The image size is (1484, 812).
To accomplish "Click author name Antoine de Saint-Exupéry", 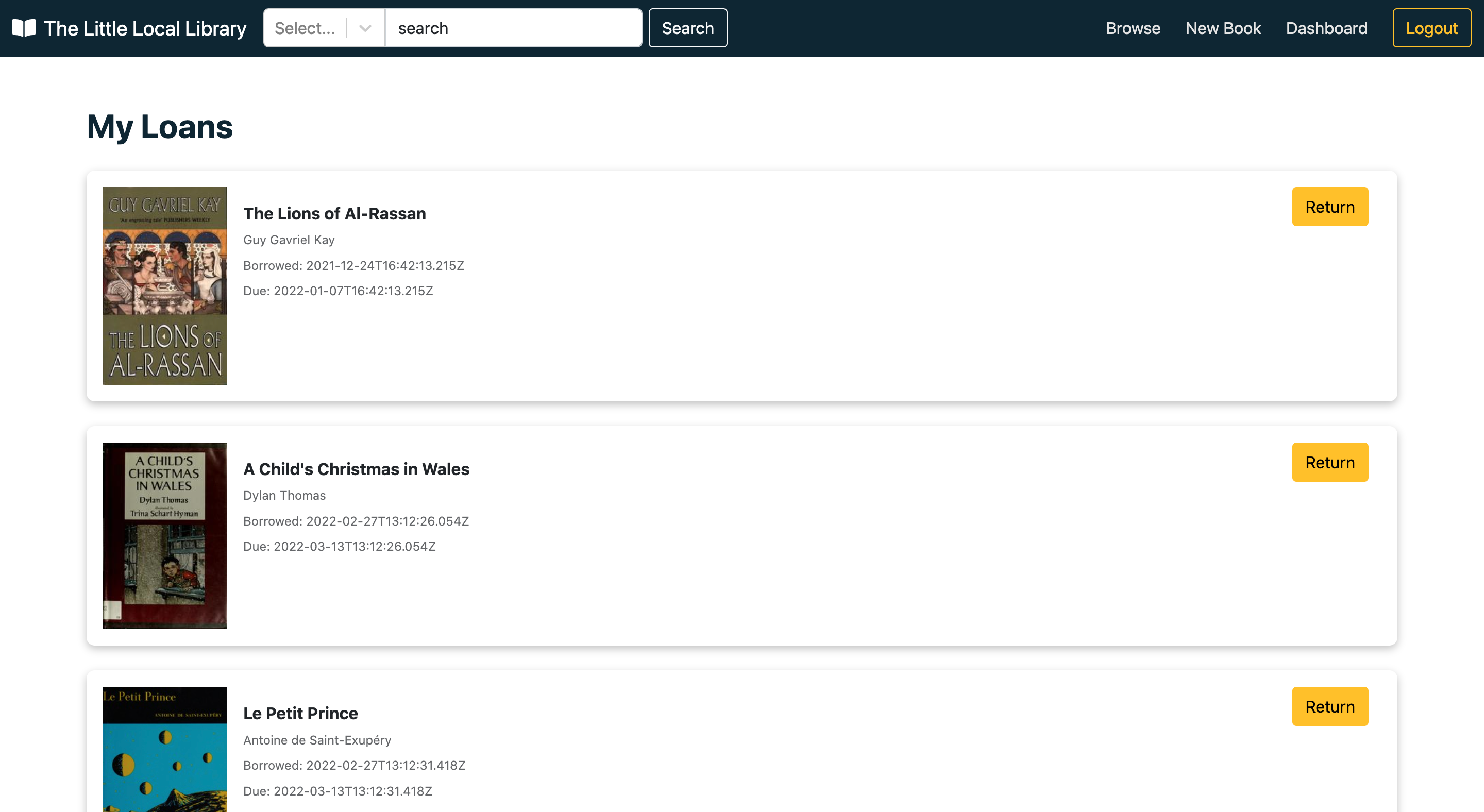I will (x=317, y=740).
